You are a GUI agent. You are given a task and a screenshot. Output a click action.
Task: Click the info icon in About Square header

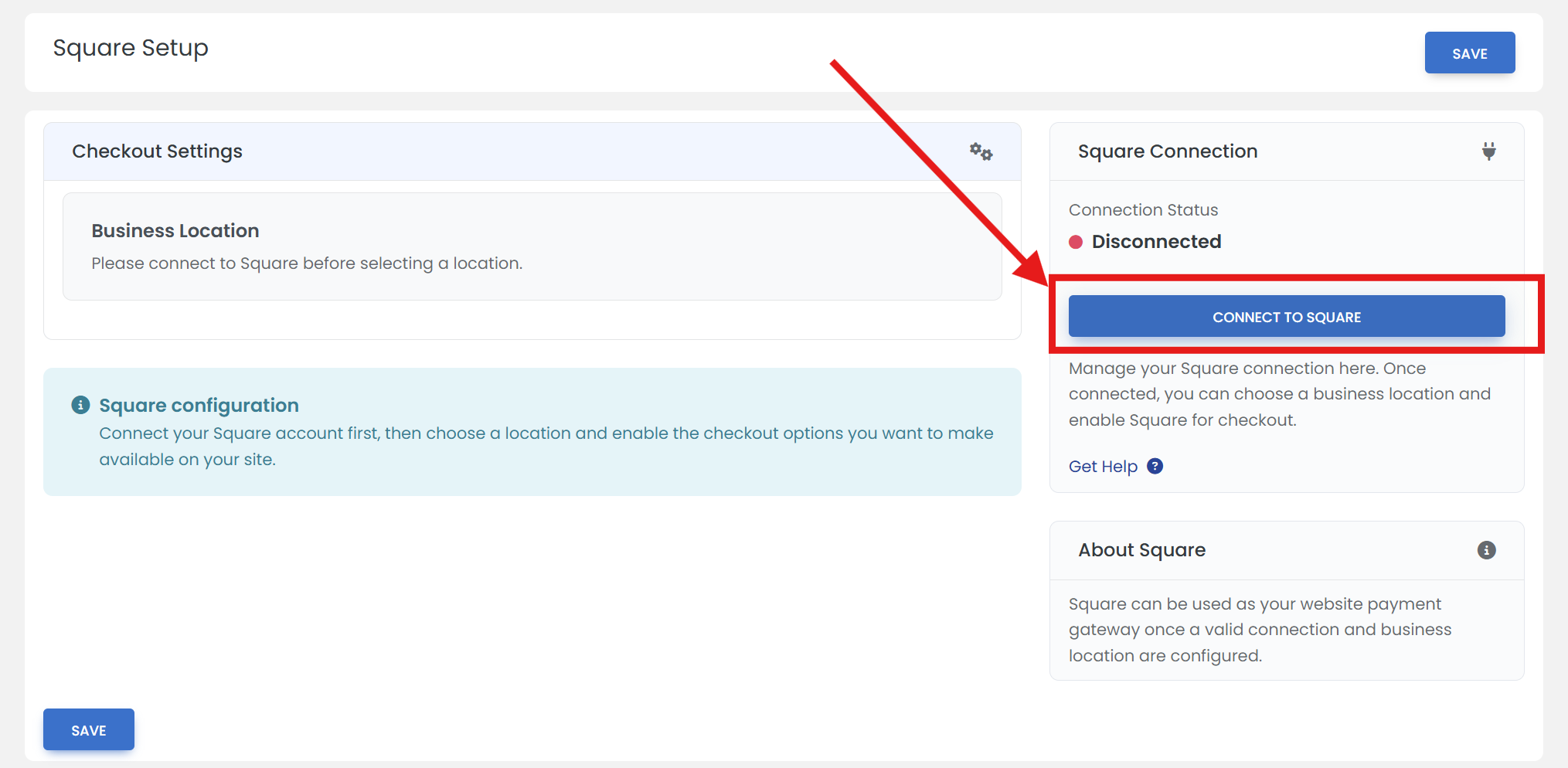(1486, 550)
